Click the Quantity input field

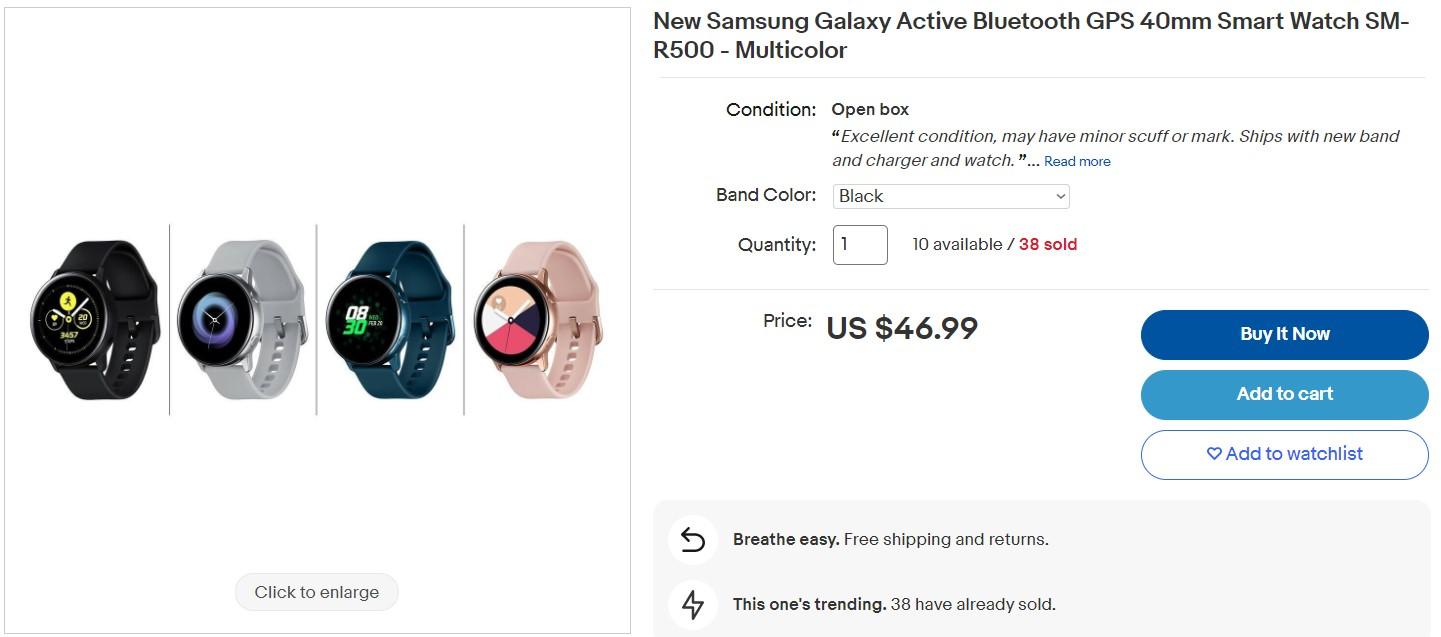coord(859,245)
